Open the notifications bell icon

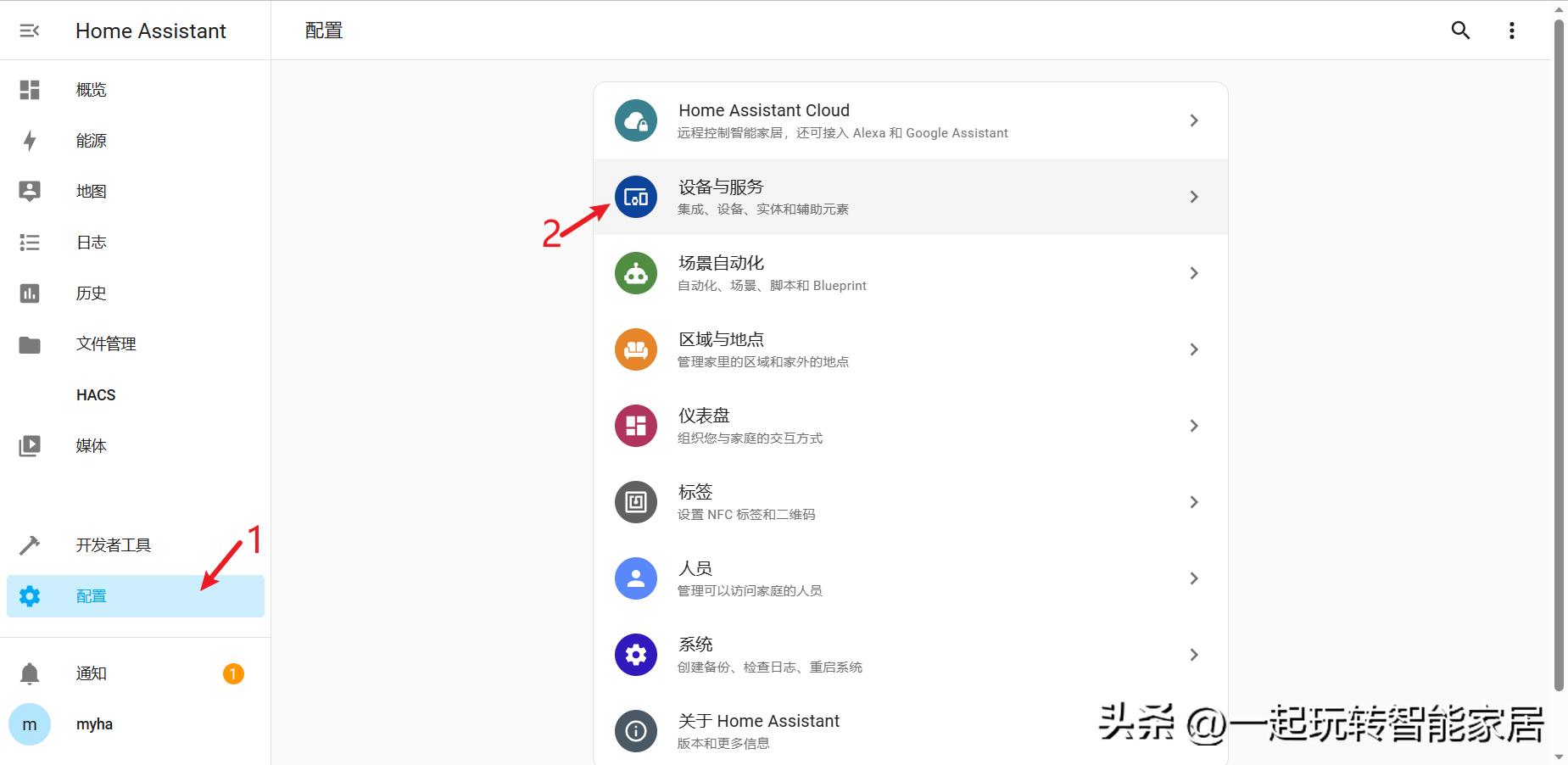30,673
